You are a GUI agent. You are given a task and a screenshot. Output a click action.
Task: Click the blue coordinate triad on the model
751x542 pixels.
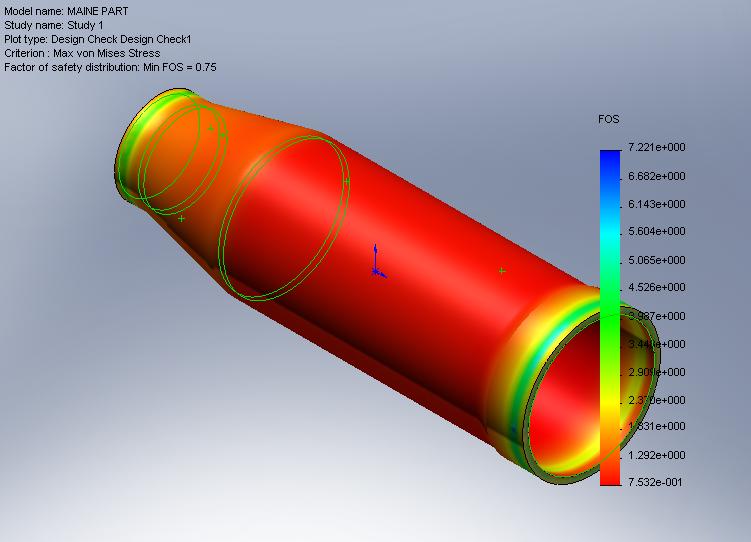pos(376,262)
